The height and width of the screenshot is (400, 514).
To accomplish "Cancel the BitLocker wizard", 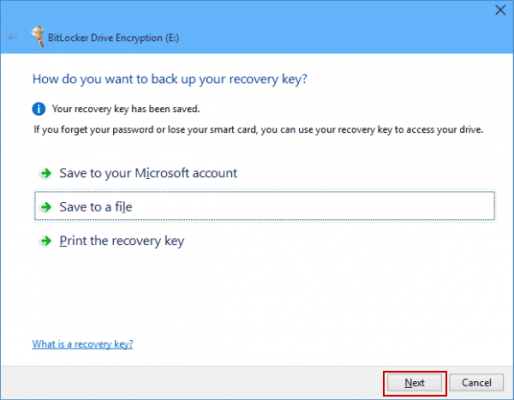I will click(x=476, y=382).
